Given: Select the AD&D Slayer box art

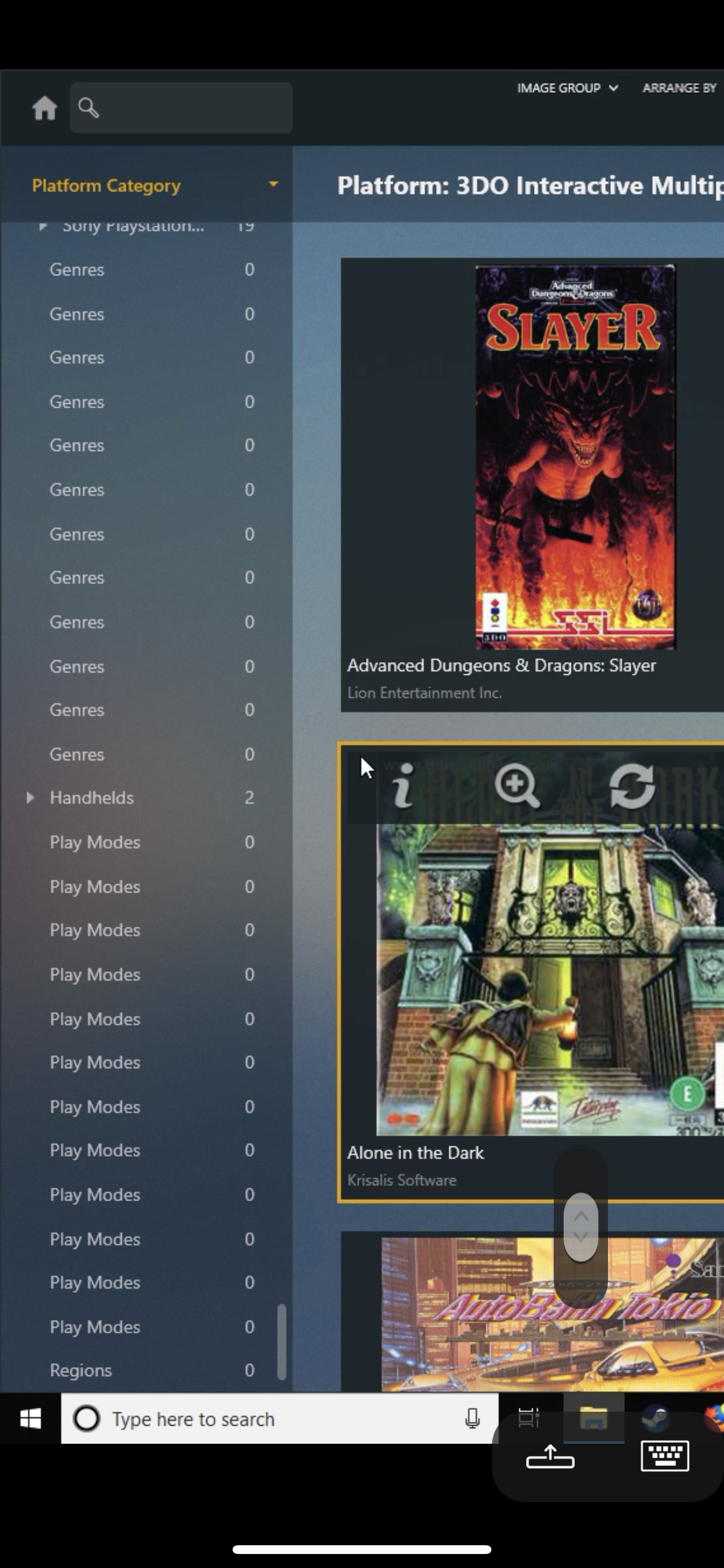Looking at the screenshot, I should (575, 457).
